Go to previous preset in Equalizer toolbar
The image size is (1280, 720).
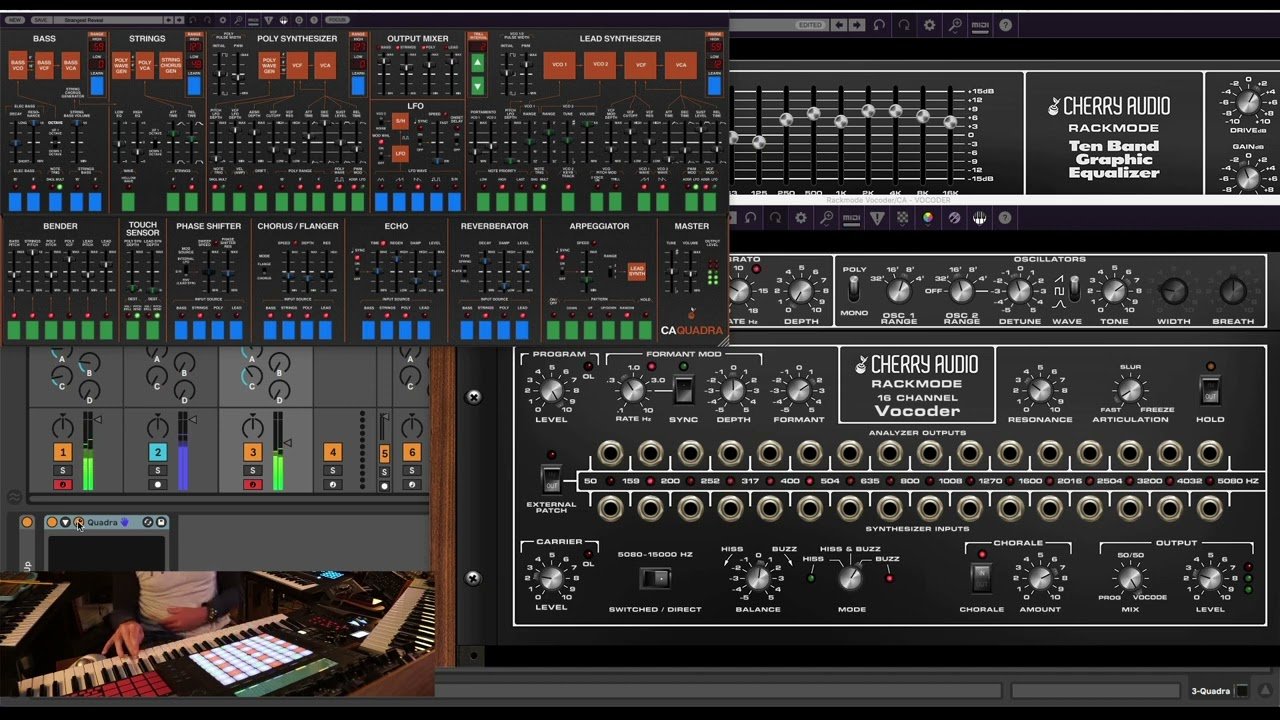tap(839, 25)
